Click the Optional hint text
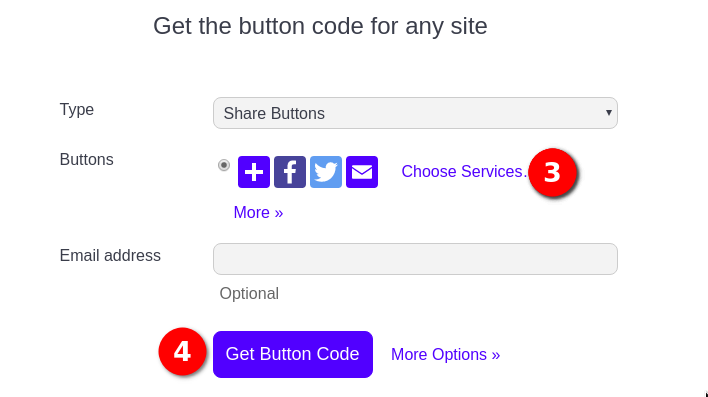This screenshot has height=397, width=708. pyautogui.click(x=249, y=294)
